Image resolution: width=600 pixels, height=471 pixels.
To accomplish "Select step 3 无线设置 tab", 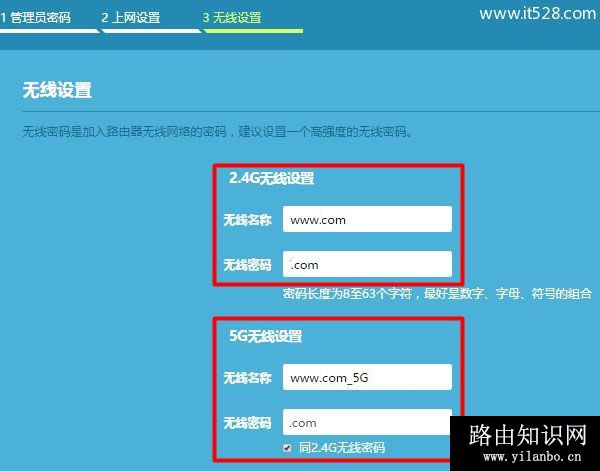I will click(232, 17).
